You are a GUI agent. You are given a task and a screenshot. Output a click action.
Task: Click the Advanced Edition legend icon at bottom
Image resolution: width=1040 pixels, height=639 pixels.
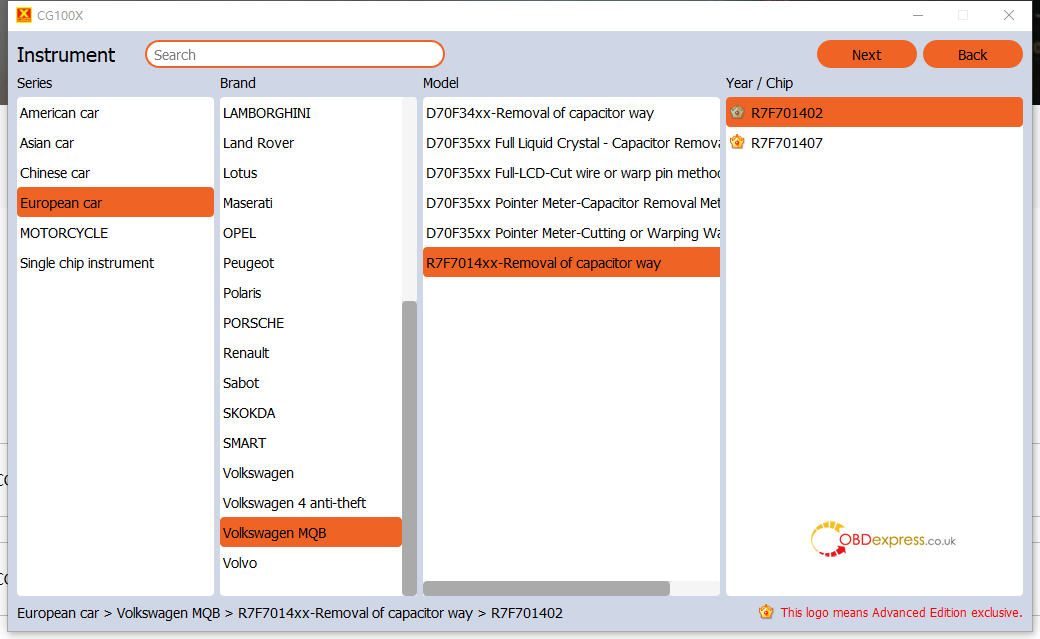pyautogui.click(x=766, y=612)
